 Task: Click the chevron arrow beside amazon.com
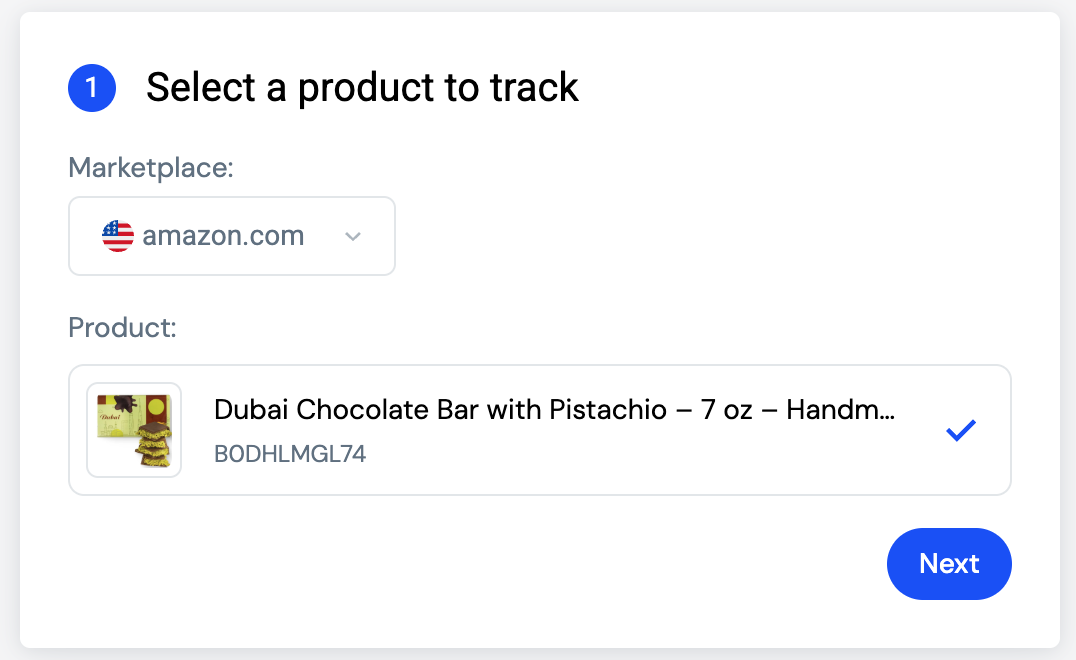(353, 237)
